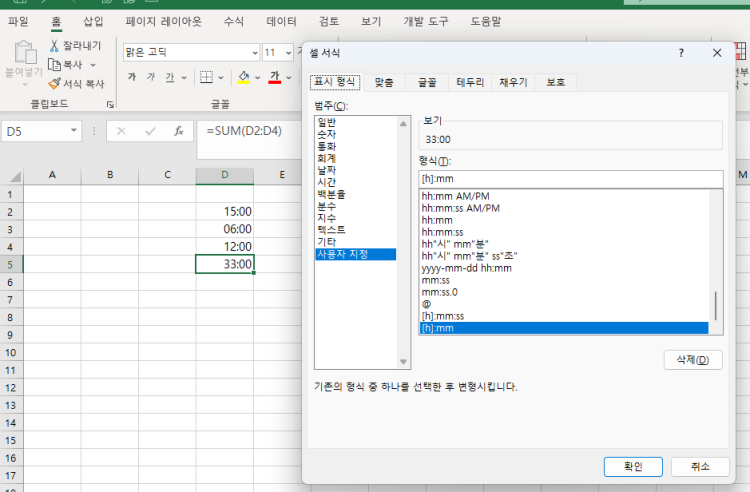
Task: Click the 형식 input field containing [h]:mm
Action: click(570, 180)
